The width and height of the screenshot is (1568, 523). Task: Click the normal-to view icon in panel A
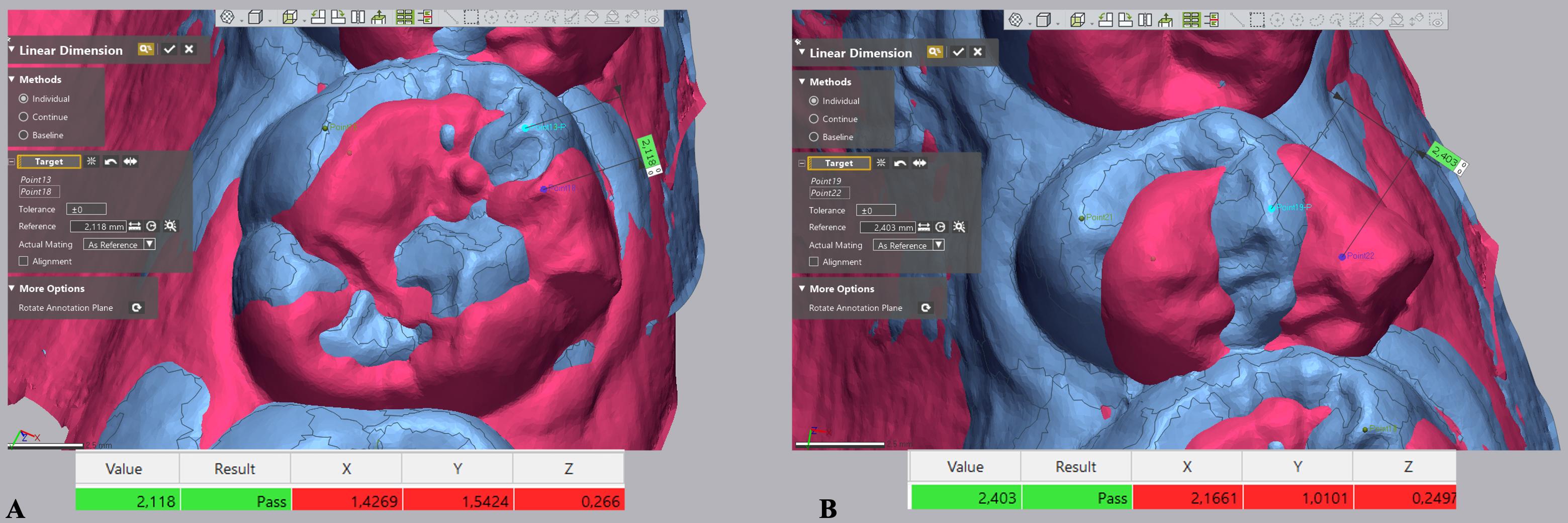point(379,17)
